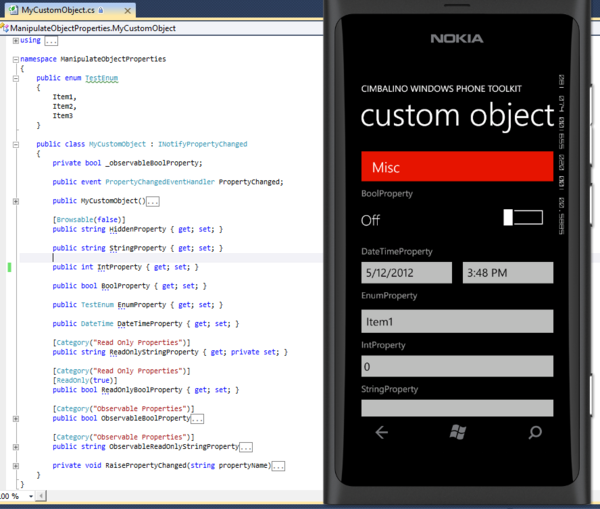
Task: Click the _observableBoolProperty field declaration
Action: click(x=127, y=163)
